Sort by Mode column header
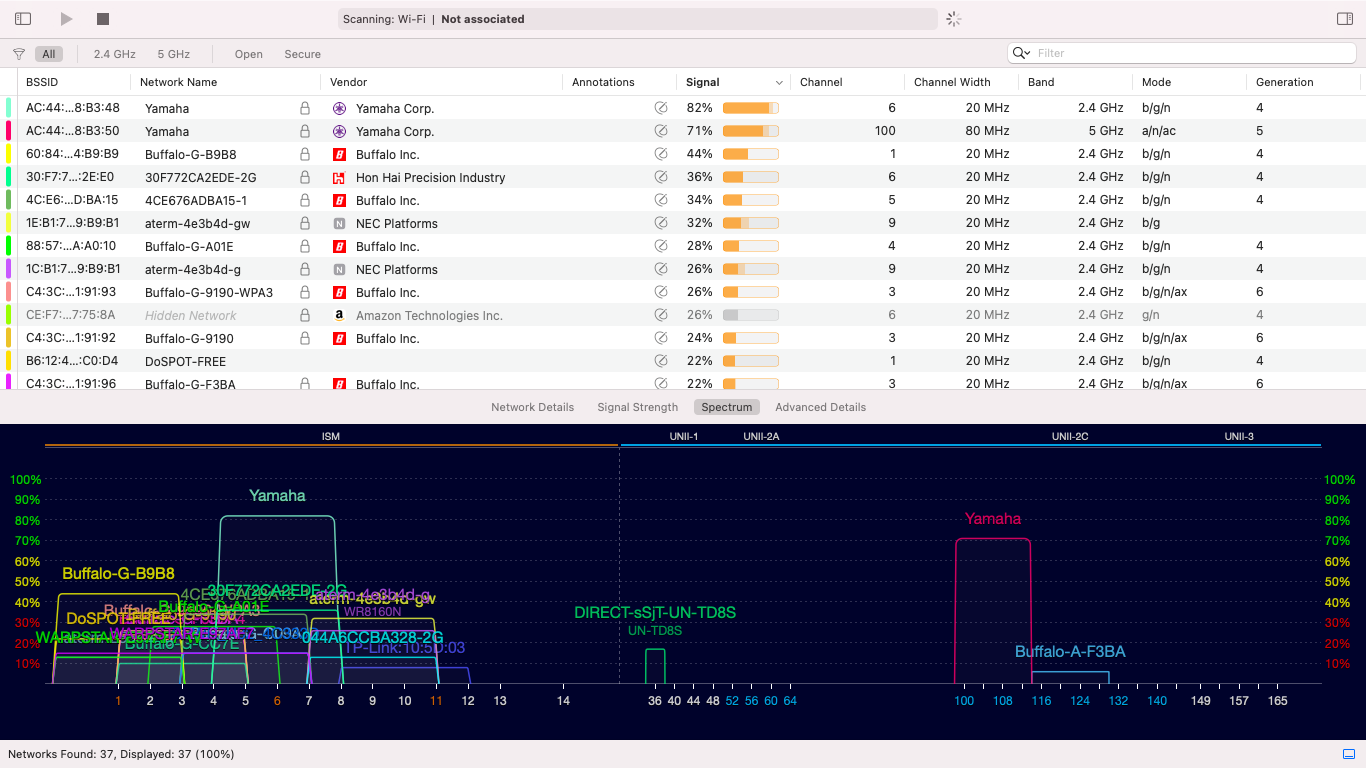This screenshot has height=768, width=1366. [1156, 82]
